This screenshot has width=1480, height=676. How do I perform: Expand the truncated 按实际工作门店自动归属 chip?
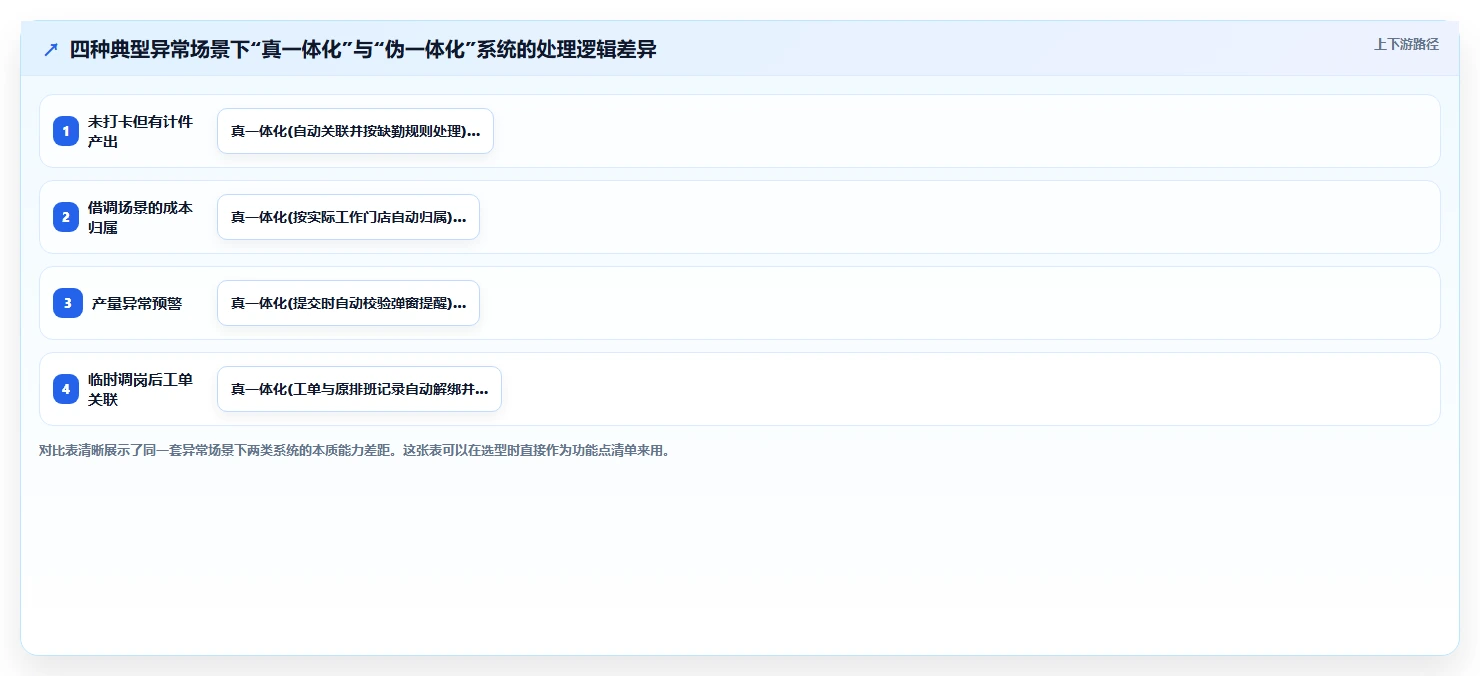tap(348, 217)
